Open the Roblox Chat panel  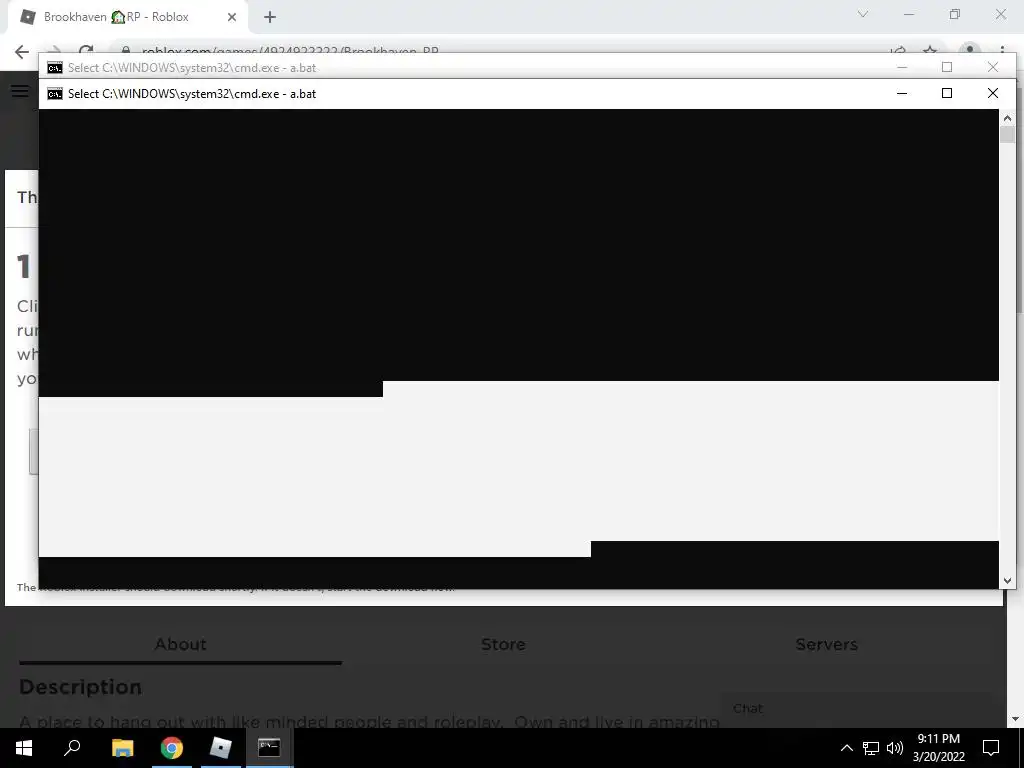pyautogui.click(x=748, y=708)
